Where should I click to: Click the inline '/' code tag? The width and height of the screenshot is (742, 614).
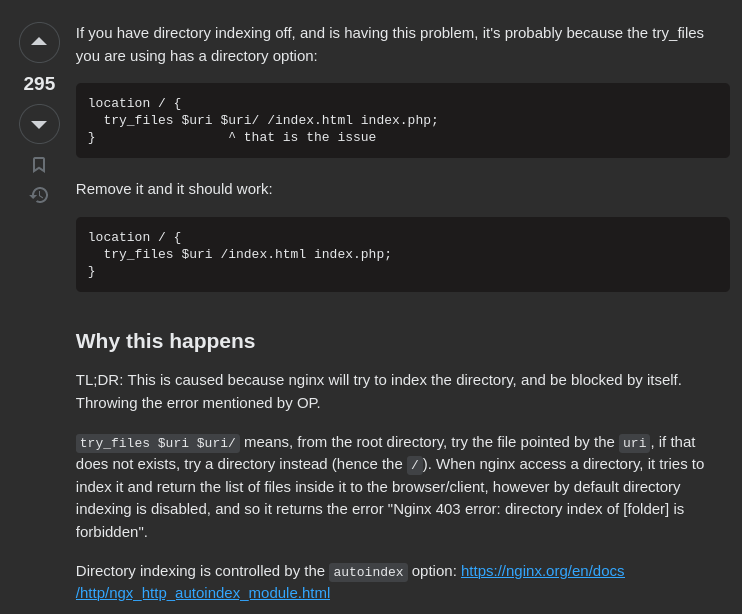(415, 465)
